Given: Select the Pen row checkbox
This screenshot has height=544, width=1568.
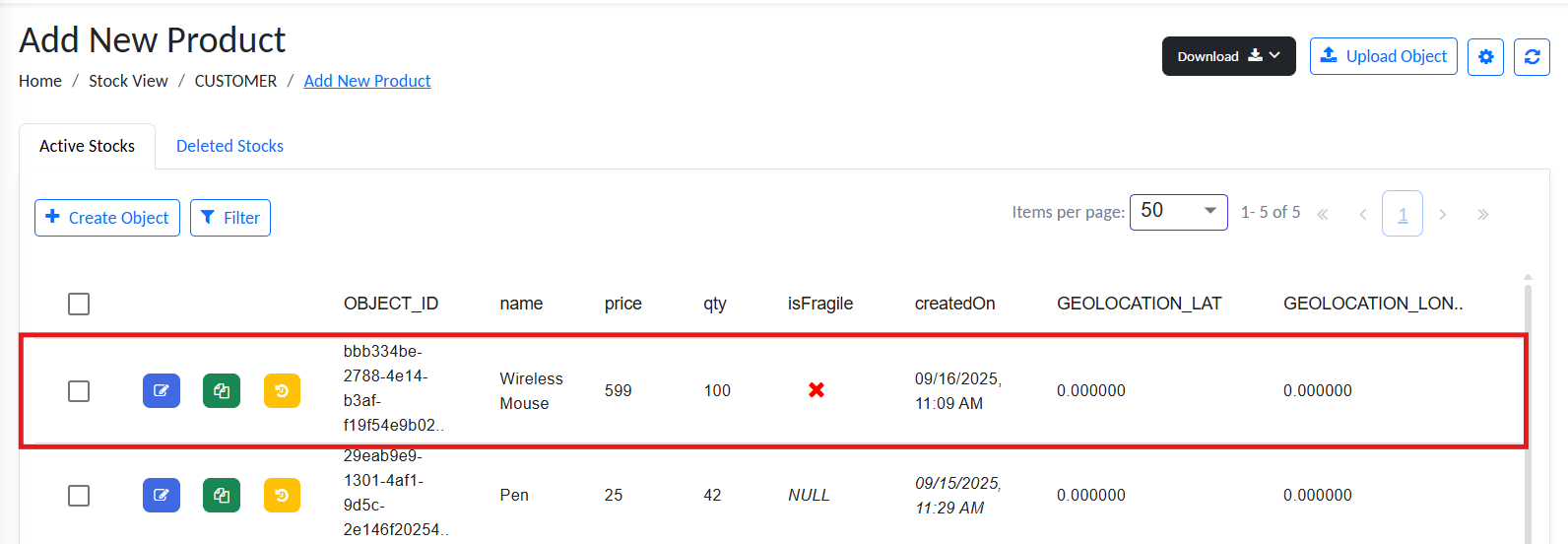Looking at the screenshot, I should (79, 495).
